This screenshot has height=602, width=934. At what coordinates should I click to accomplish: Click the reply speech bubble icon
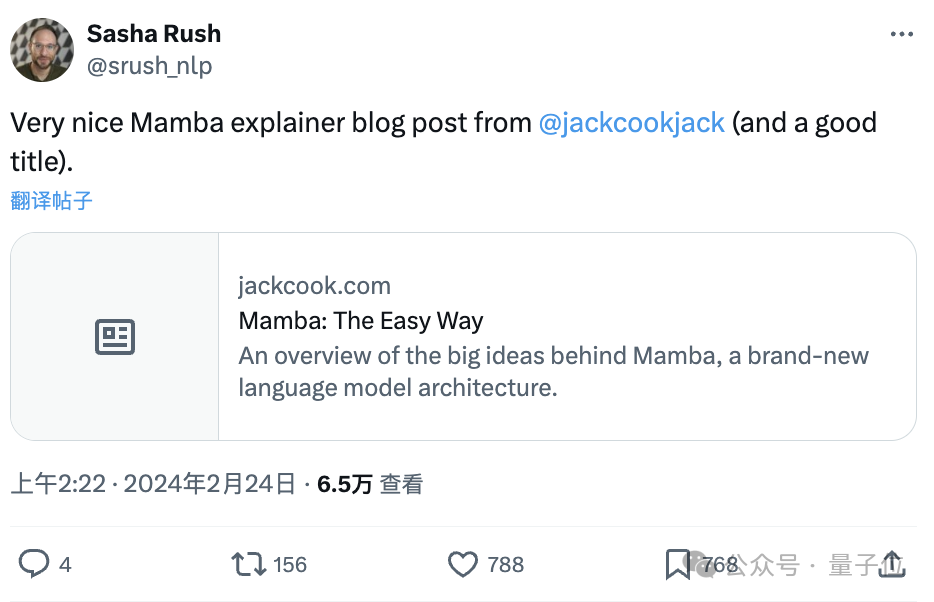coord(34,564)
